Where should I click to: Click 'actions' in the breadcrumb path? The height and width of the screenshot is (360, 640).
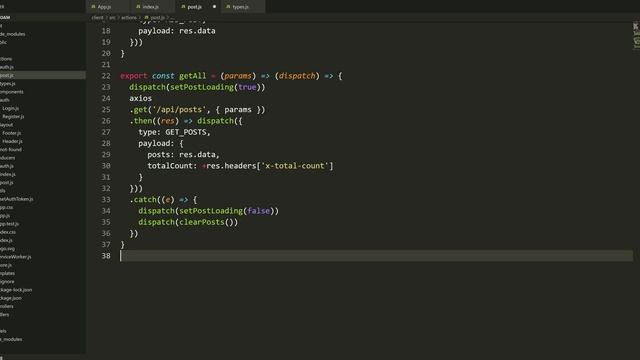point(129,18)
